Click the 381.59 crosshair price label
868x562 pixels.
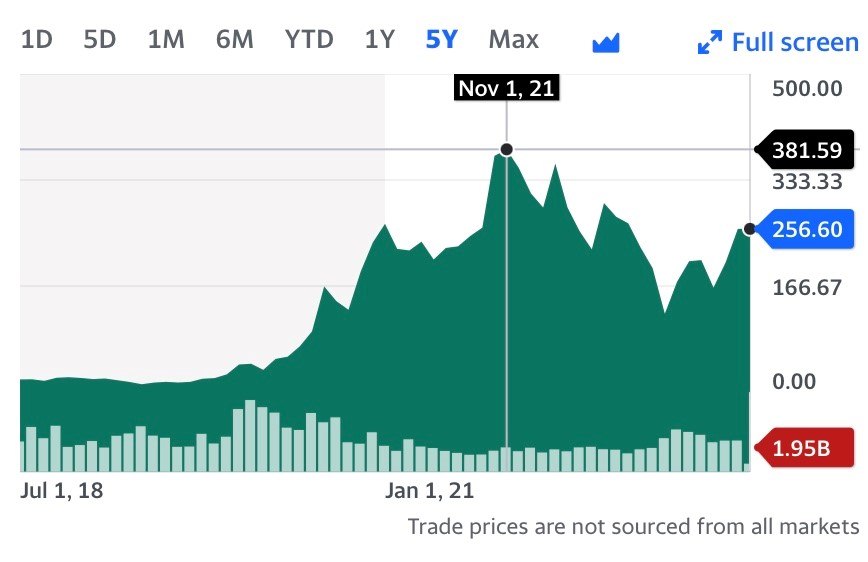806,149
